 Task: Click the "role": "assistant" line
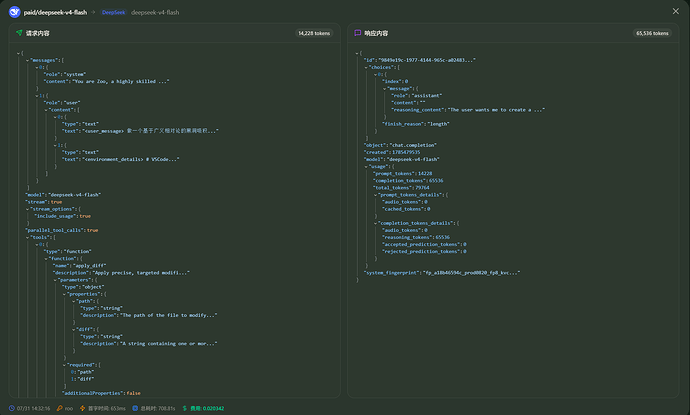416,95
